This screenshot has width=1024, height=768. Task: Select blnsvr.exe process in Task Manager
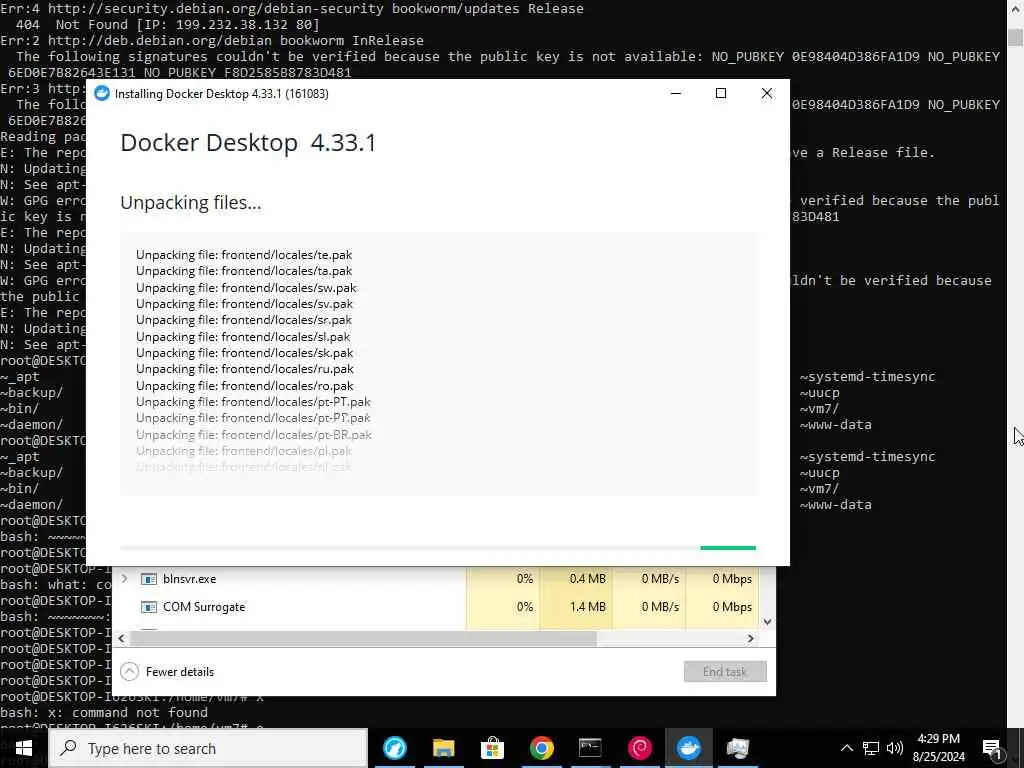coord(189,579)
